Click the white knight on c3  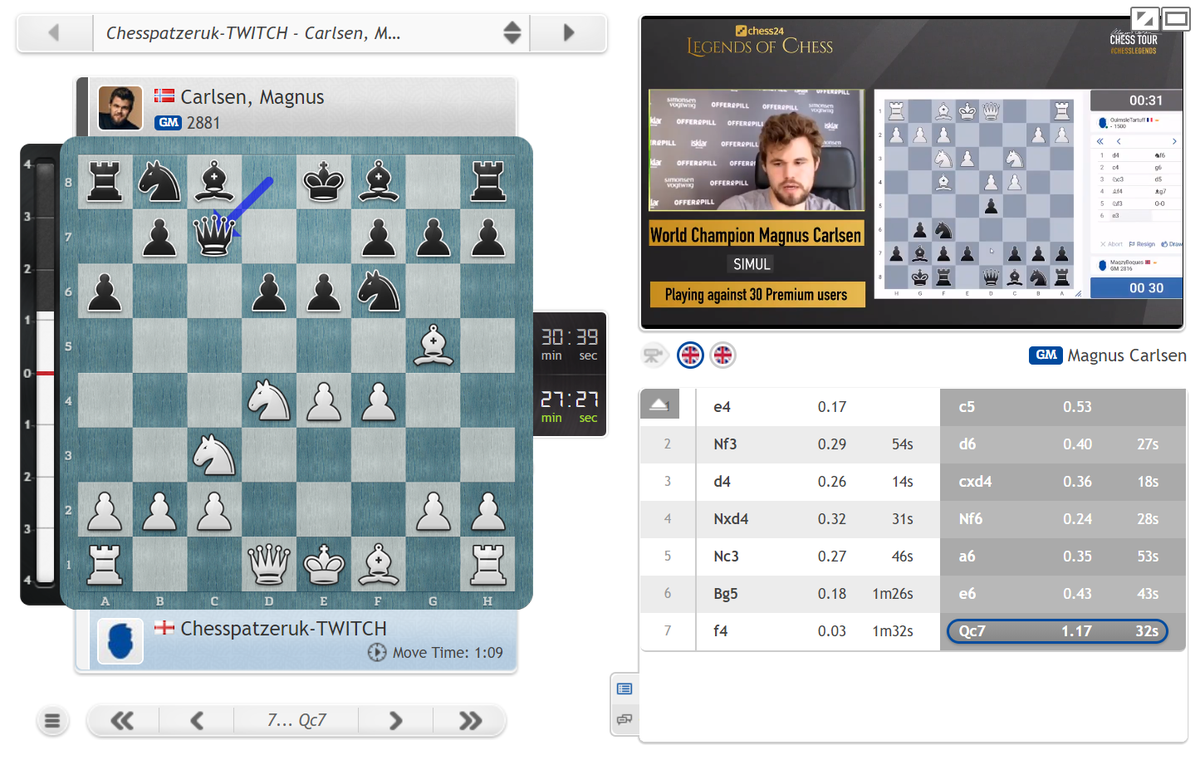point(214,454)
